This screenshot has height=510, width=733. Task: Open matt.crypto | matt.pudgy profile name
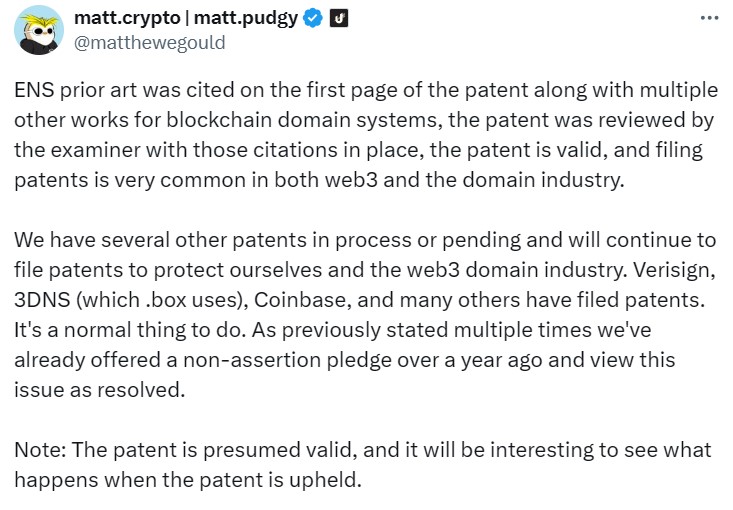186,18
